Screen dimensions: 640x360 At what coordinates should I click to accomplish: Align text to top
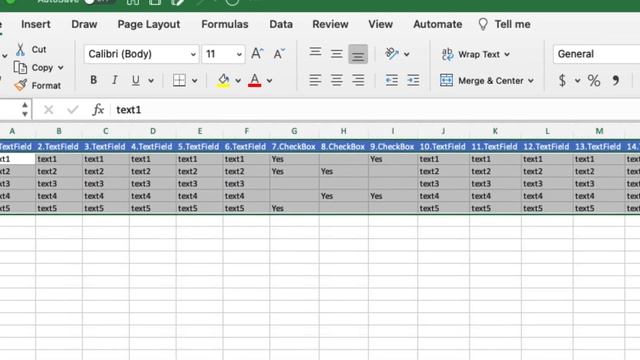pos(315,53)
